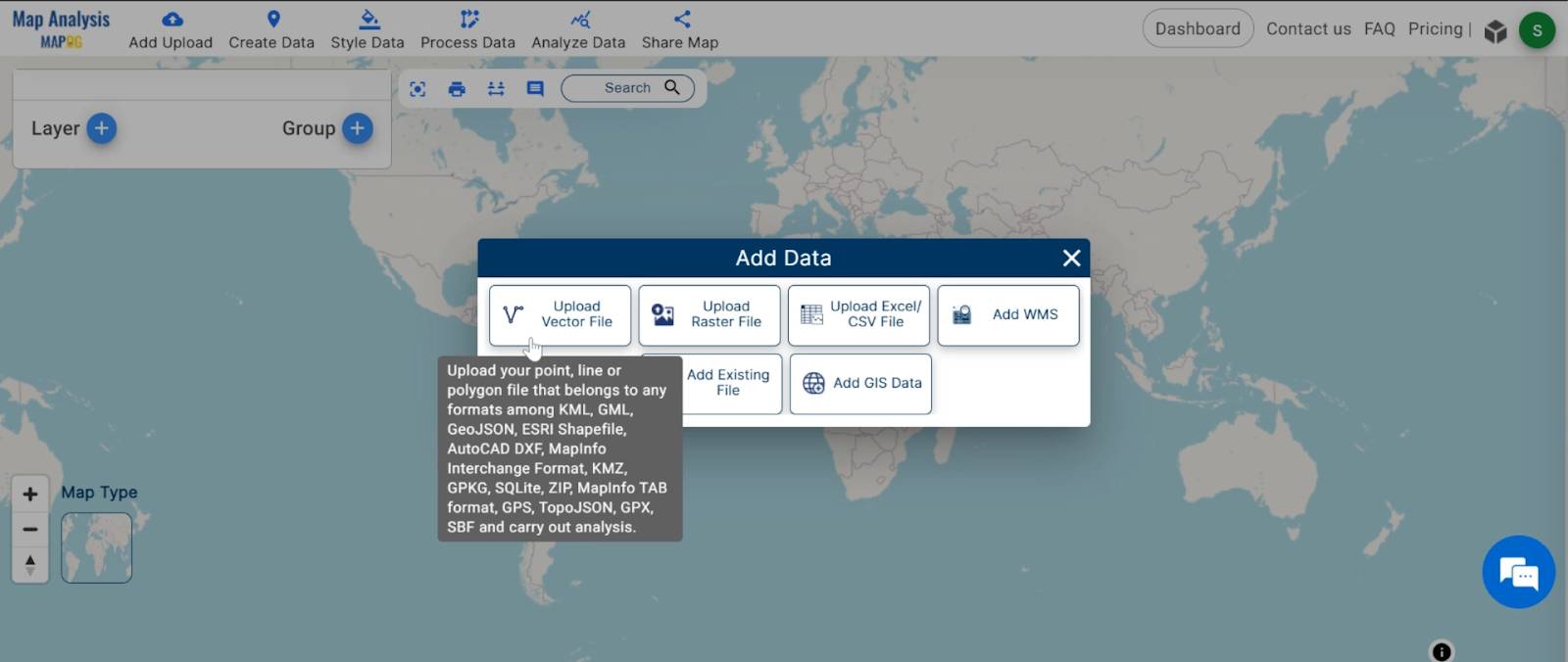Open the Map Type thumbnail
Screen dimensions: 1568x662
[96, 547]
